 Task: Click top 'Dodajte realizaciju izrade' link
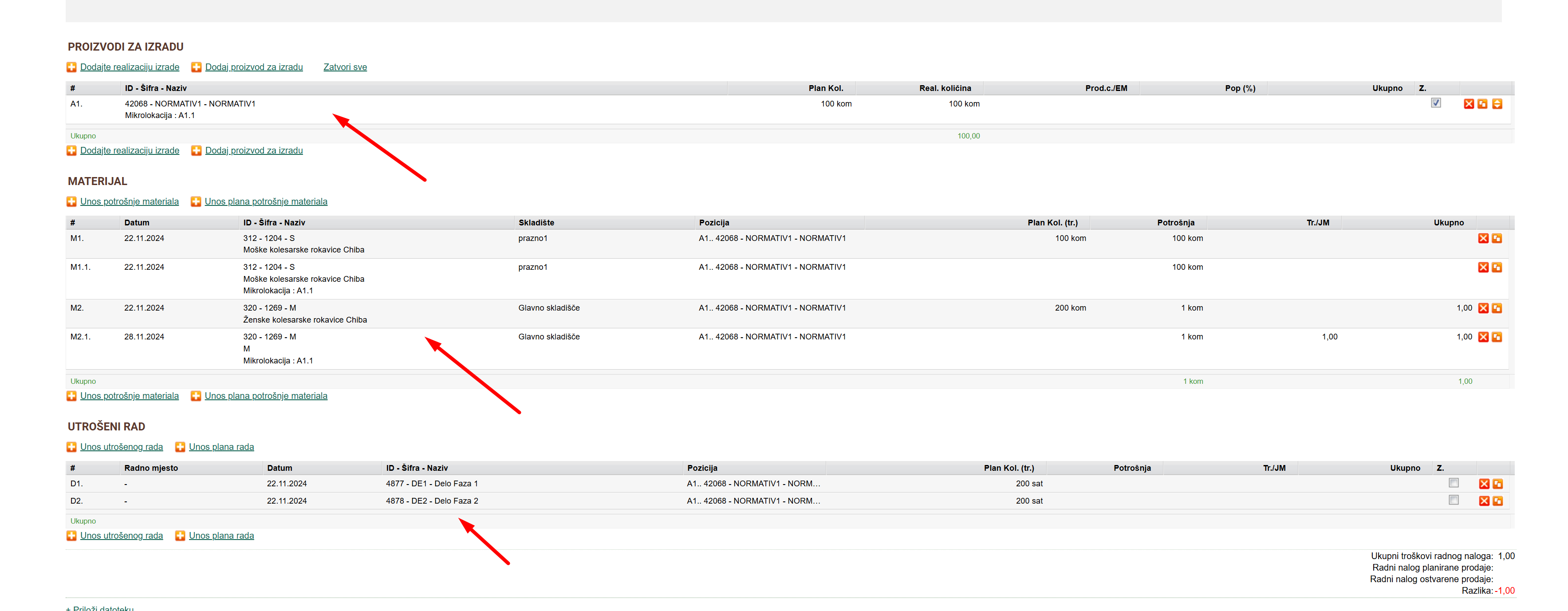point(129,67)
